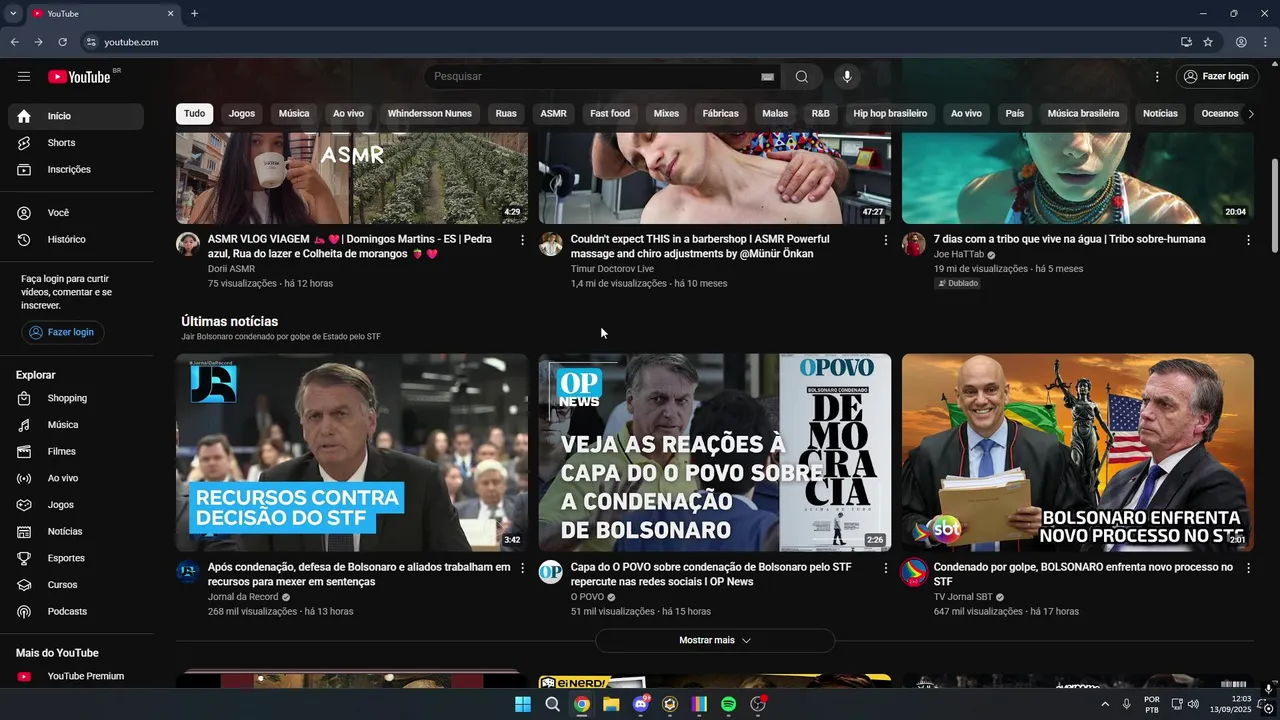Open Ao vivo under Explorar
The height and width of the screenshot is (720, 1280).
(76, 478)
